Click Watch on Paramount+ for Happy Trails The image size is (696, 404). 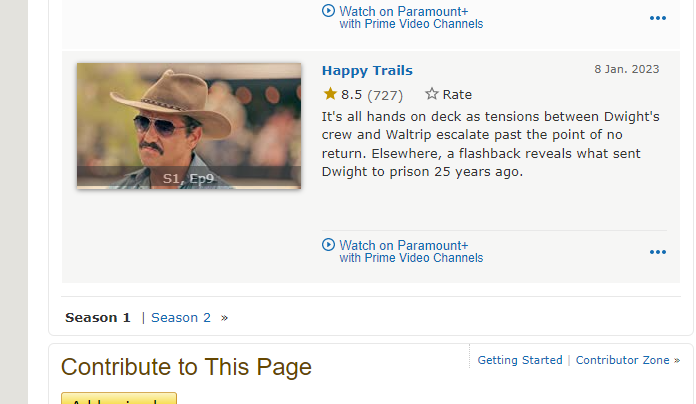point(404,245)
